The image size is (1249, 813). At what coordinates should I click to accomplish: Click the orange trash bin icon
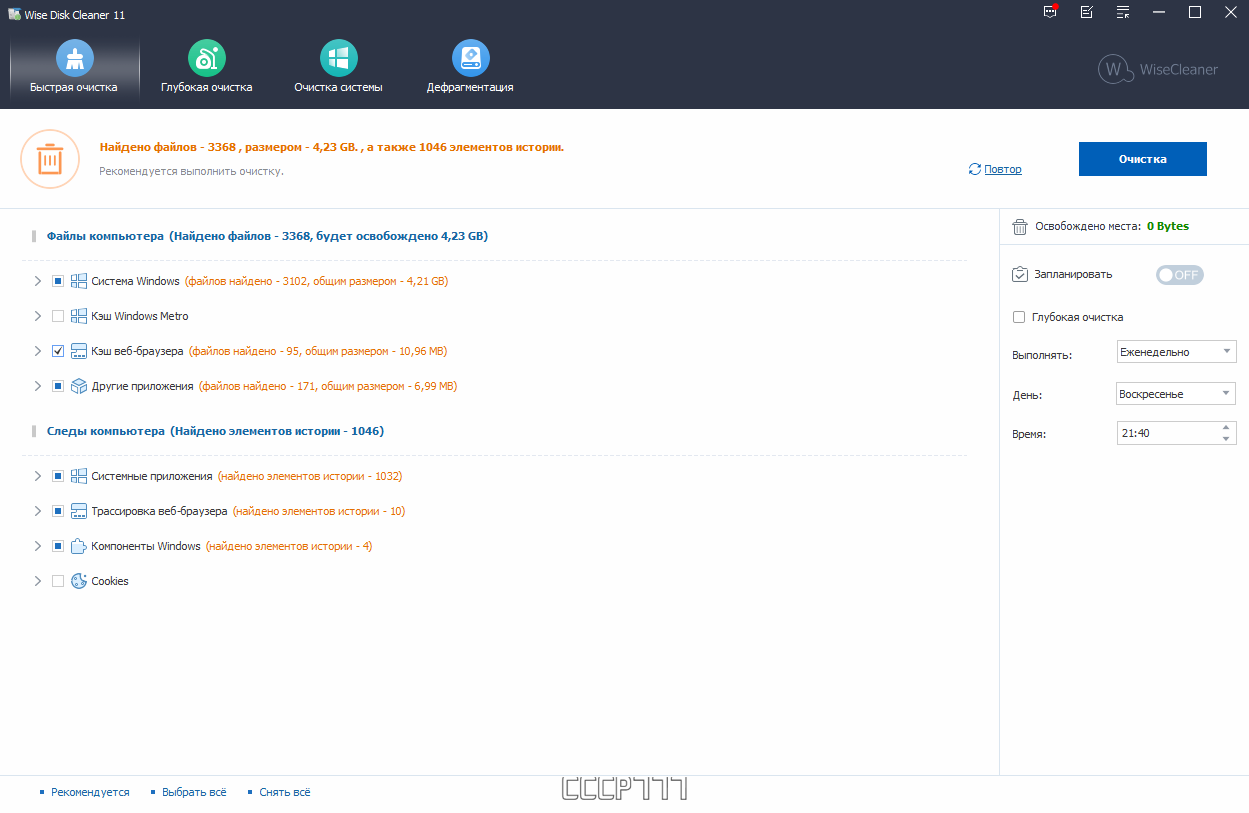tap(50, 159)
